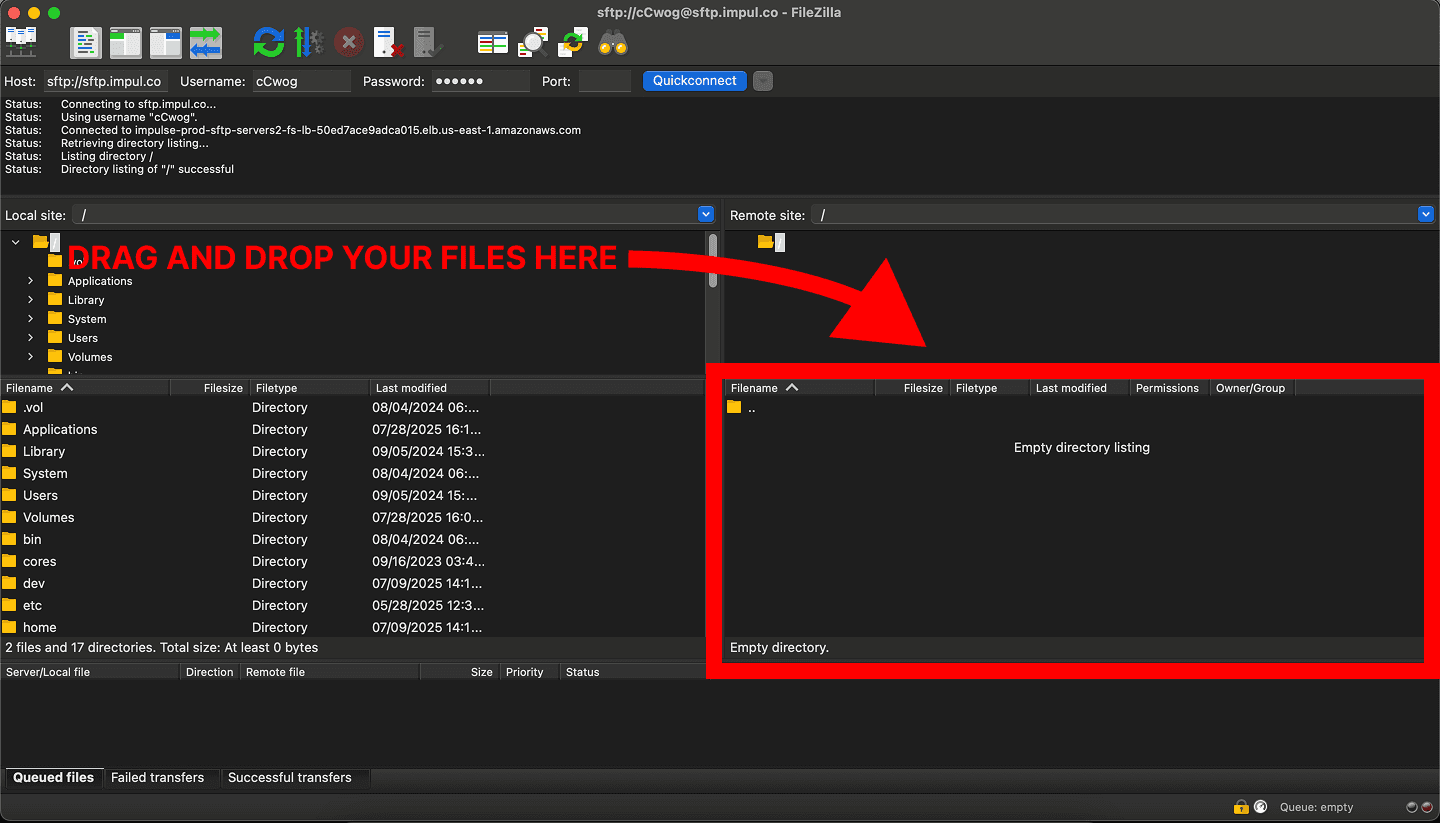Sort local files by Last modified column
Viewport: 1440px width, 823px height.
click(x=428, y=388)
